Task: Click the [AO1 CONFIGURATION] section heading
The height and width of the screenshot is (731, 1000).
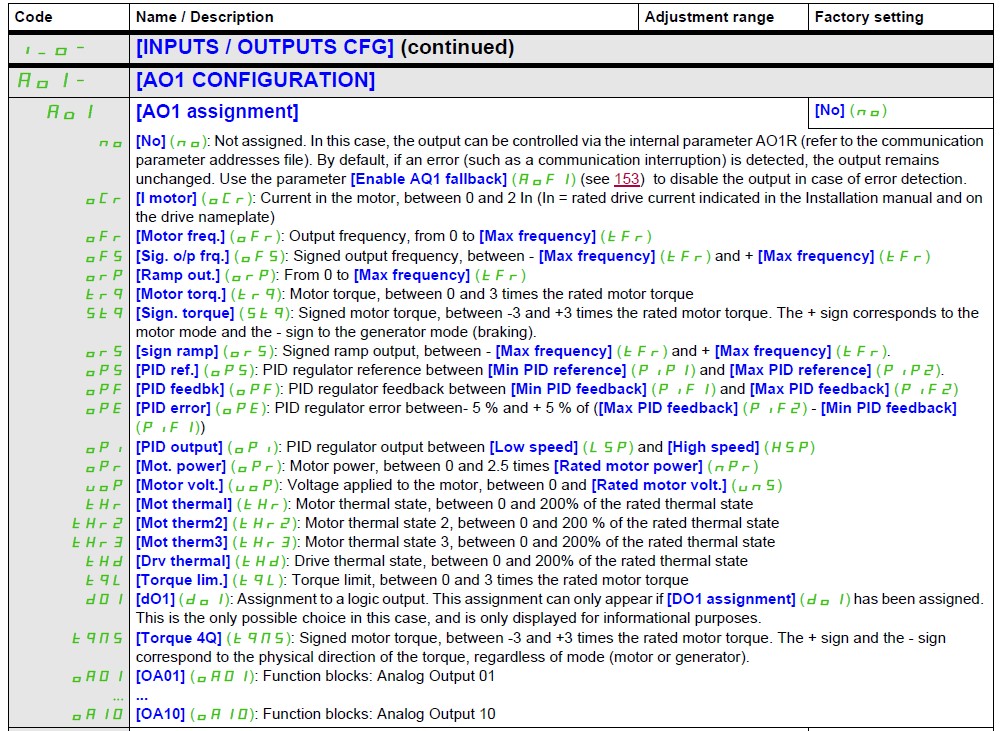Action: [255, 80]
